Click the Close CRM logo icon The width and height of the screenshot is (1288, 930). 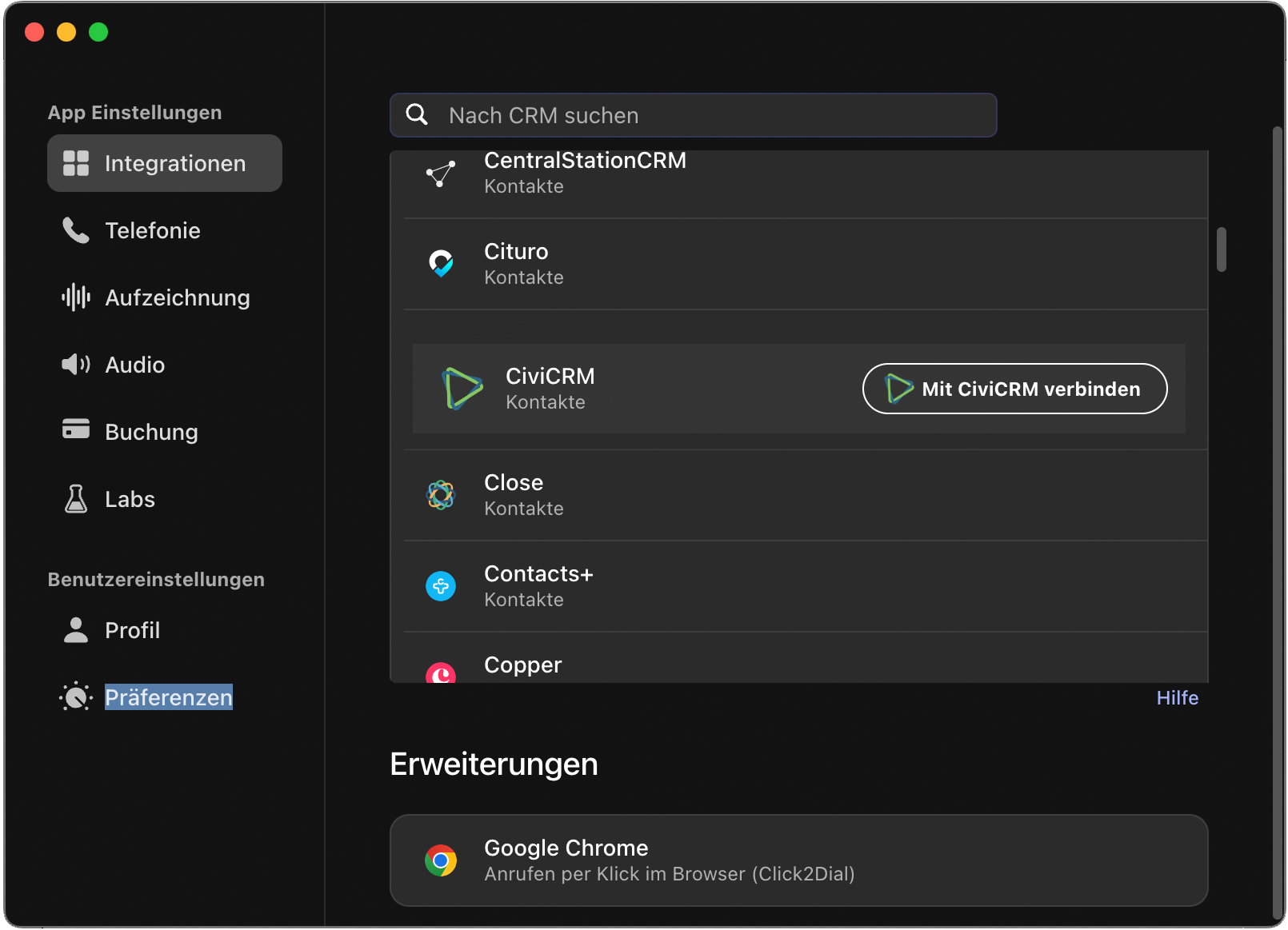[x=441, y=495]
